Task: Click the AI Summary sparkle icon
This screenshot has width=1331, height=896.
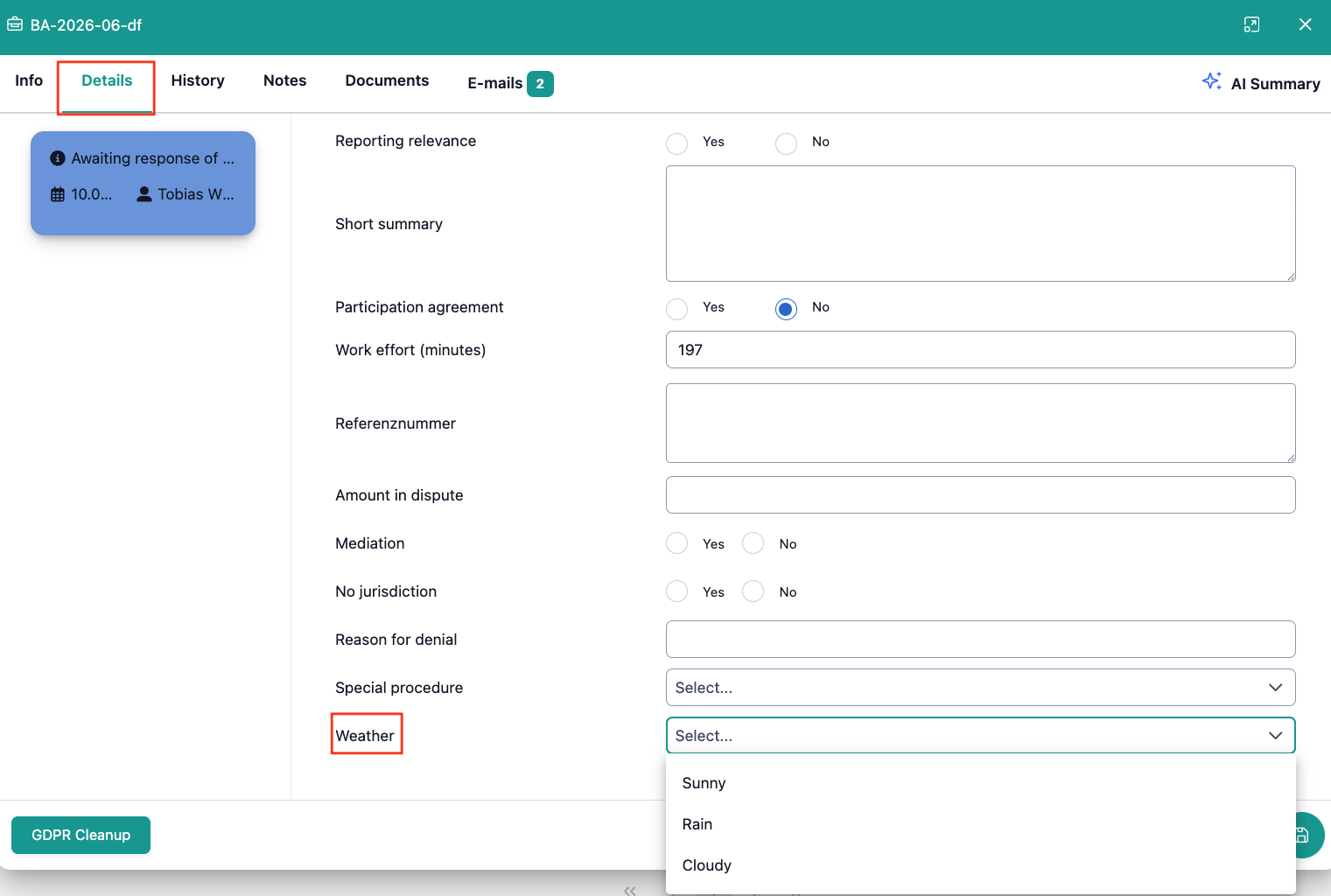Action: 1212,81
